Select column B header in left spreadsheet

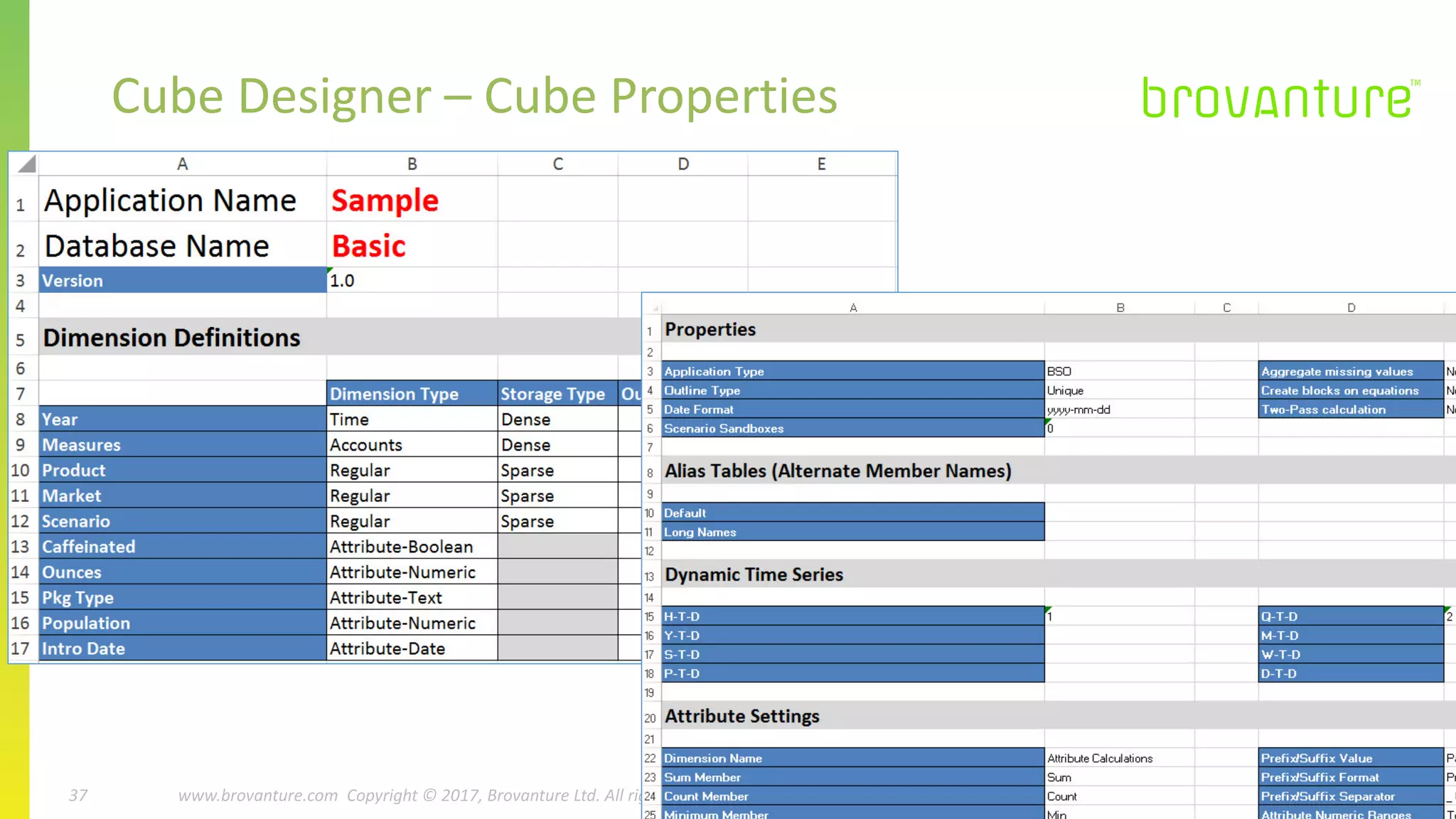pyautogui.click(x=412, y=164)
